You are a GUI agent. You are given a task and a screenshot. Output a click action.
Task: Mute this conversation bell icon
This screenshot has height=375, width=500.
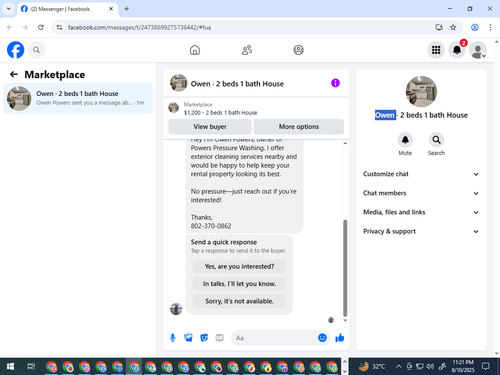[405, 140]
